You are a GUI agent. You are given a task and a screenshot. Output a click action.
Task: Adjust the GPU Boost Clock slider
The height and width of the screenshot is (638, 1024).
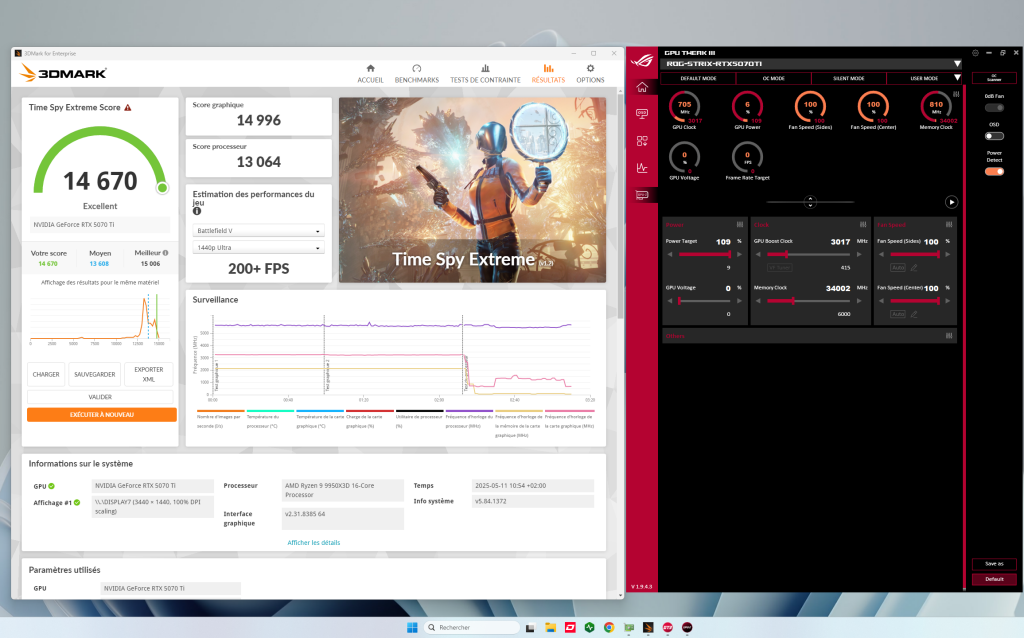coord(809,255)
